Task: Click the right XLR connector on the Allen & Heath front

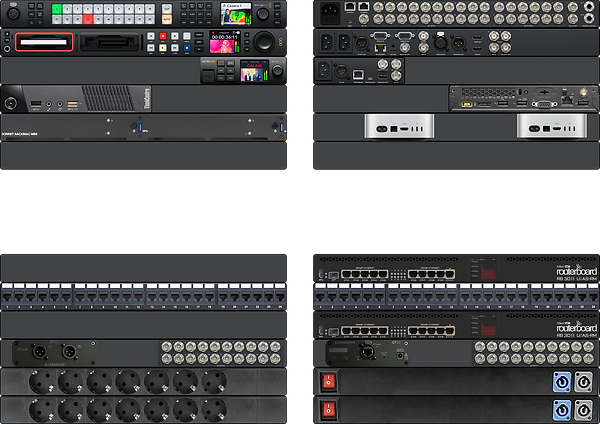Action: click(x=70, y=351)
